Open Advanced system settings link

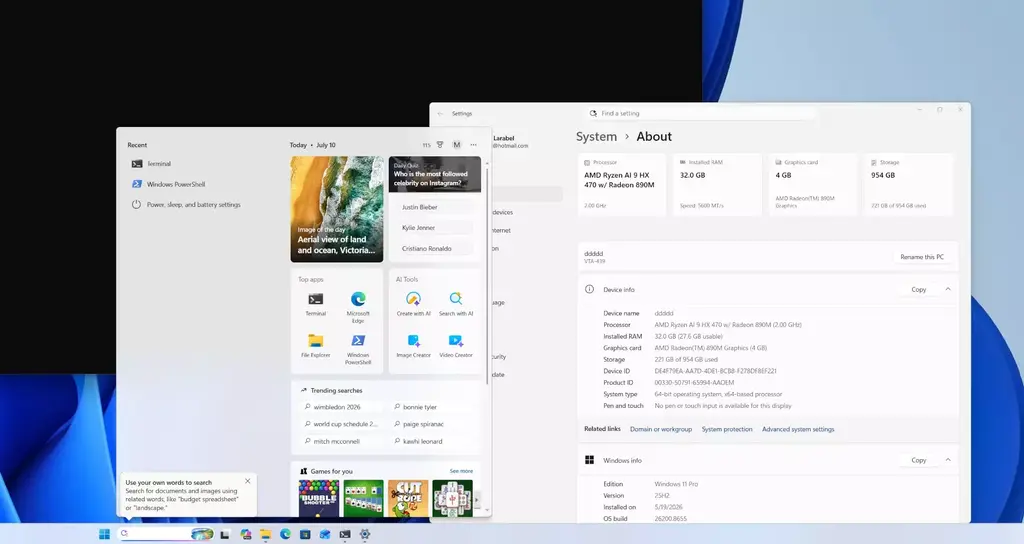click(x=798, y=429)
